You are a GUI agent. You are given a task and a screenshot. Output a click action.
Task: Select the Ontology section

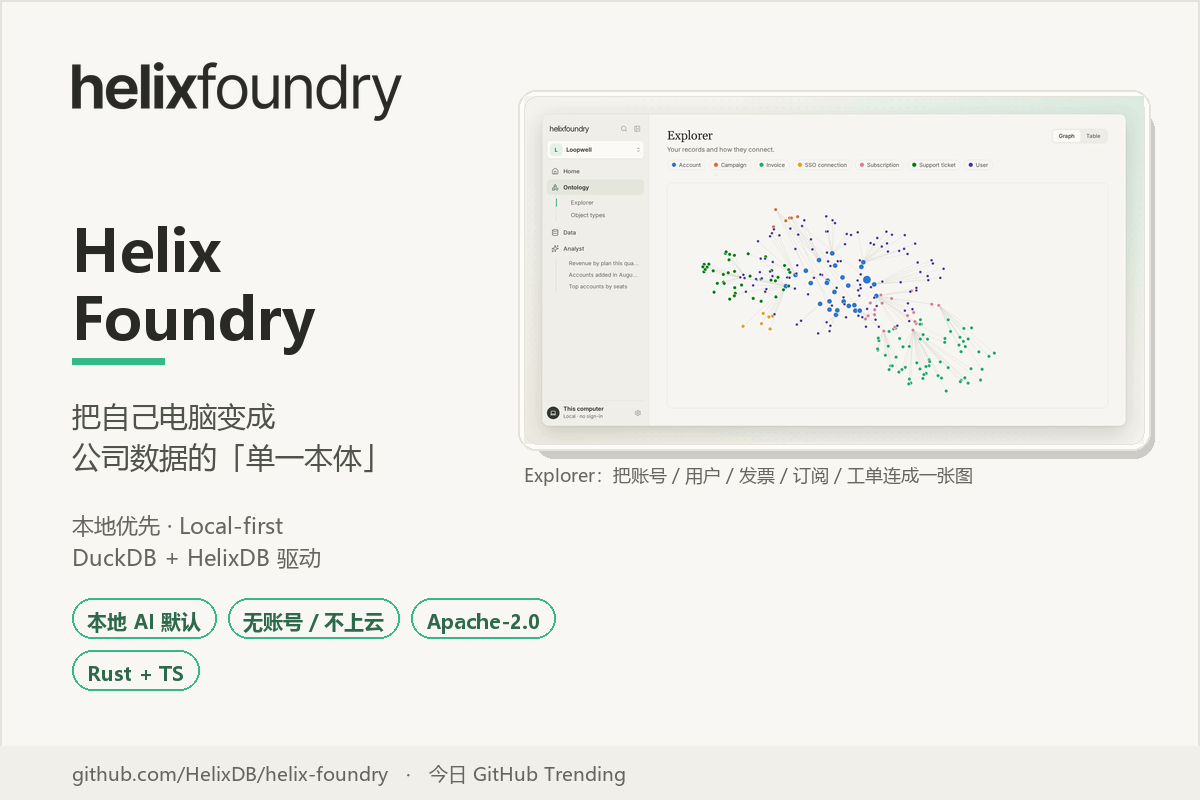596,187
